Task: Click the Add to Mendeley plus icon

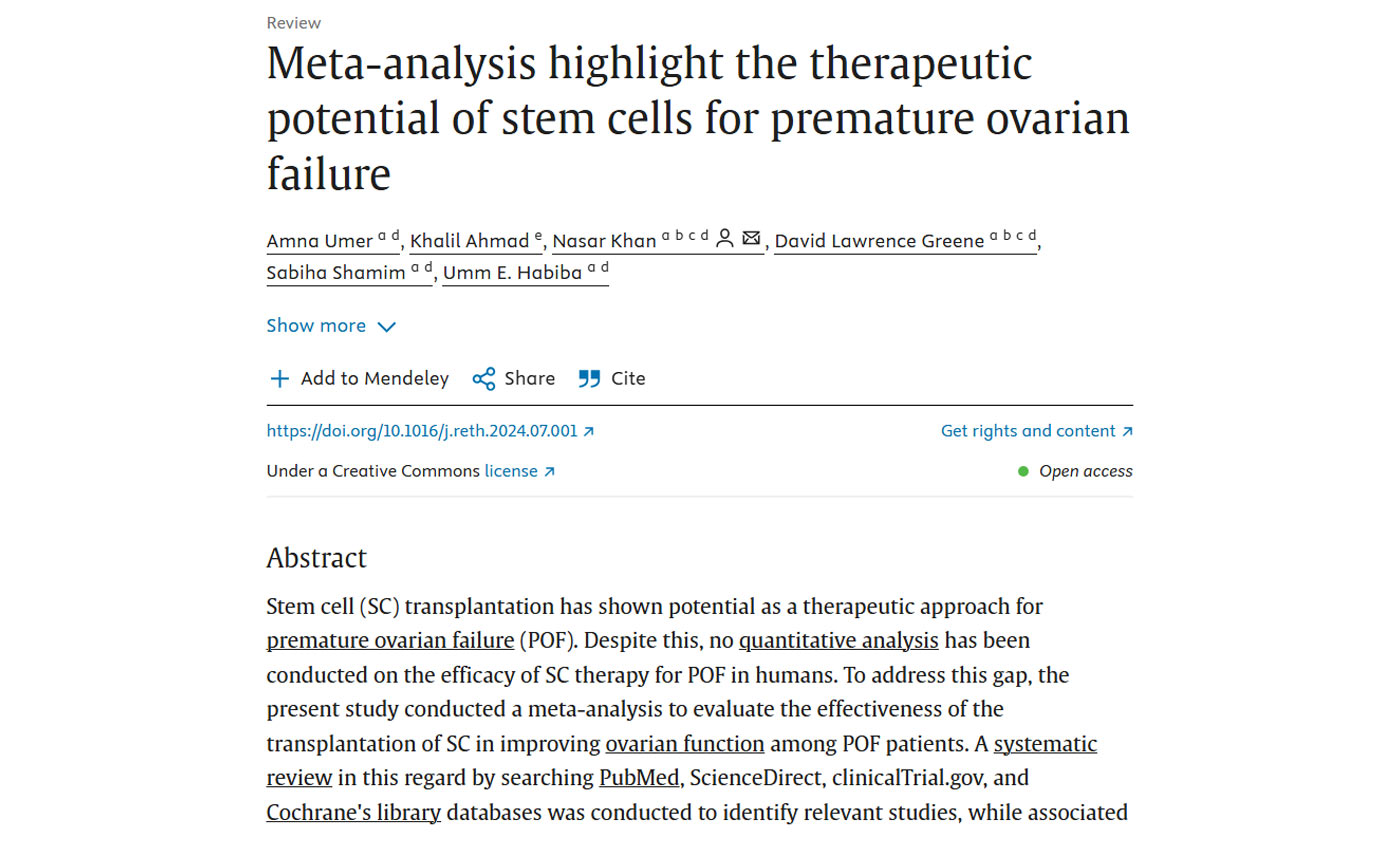Action: 280,379
